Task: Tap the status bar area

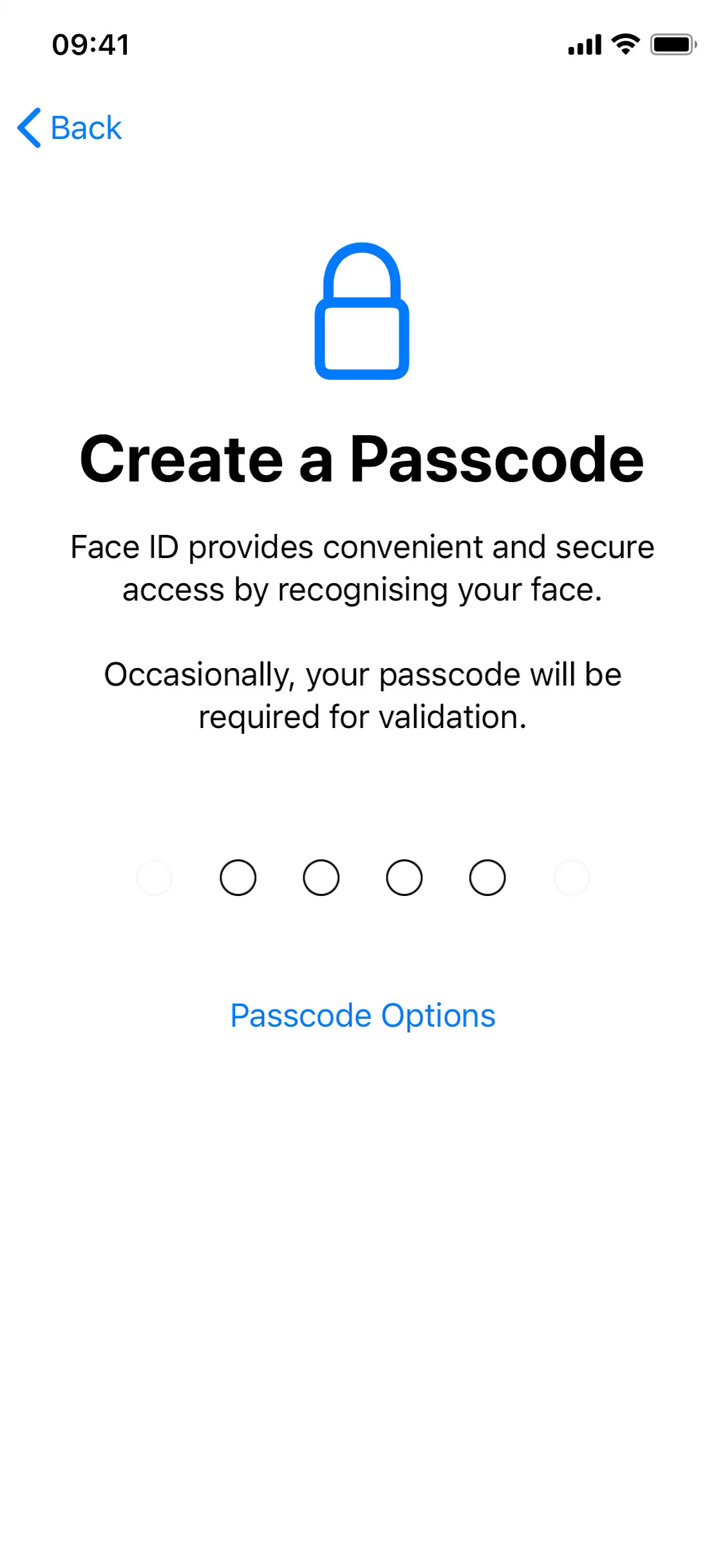Action: pyautogui.click(x=362, y=44)
